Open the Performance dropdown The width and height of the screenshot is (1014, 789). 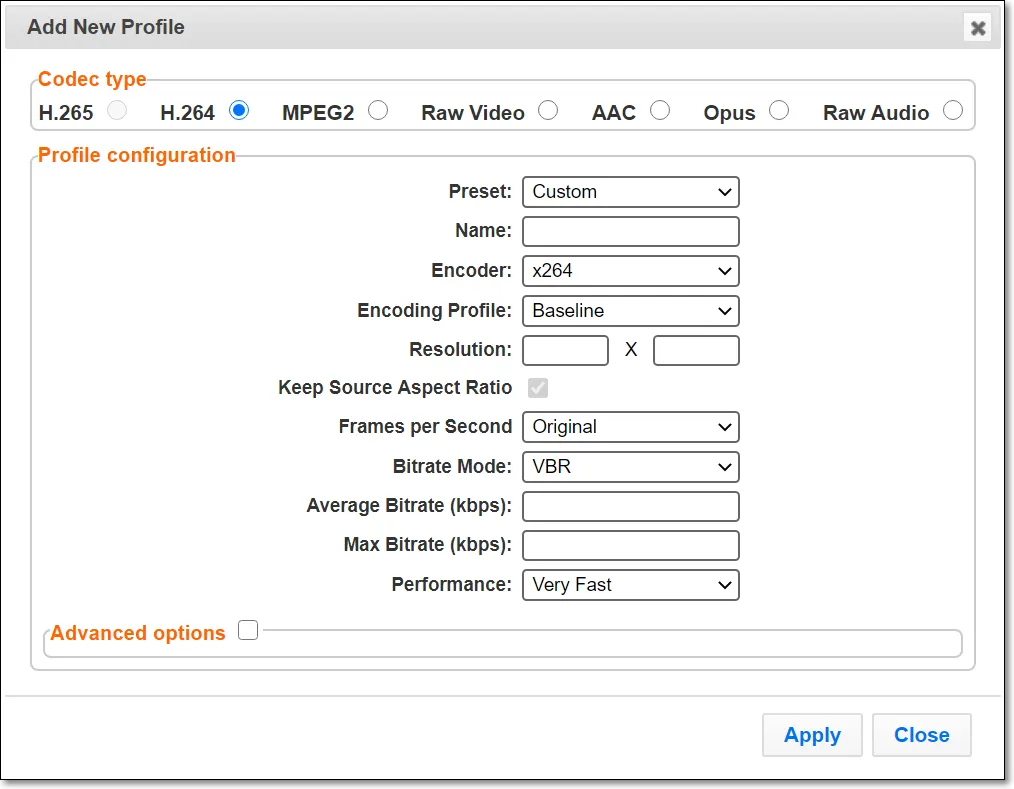pyautogui.click(x=630, y=585)
